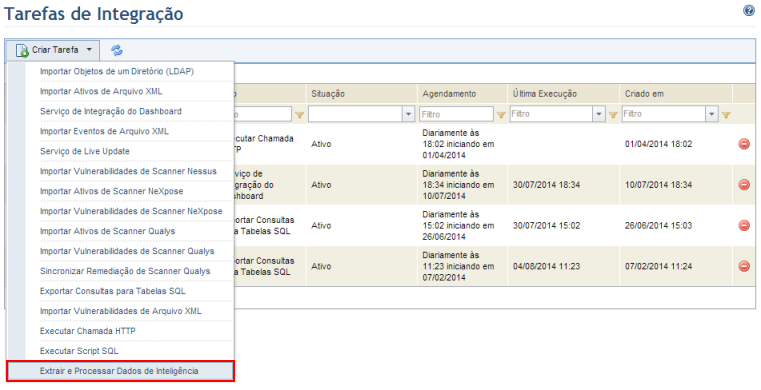Click the 30/07/2014 15:02 last execution cell
The width and height of the screenshot is (761, 390).
click(x=546, y=226)
